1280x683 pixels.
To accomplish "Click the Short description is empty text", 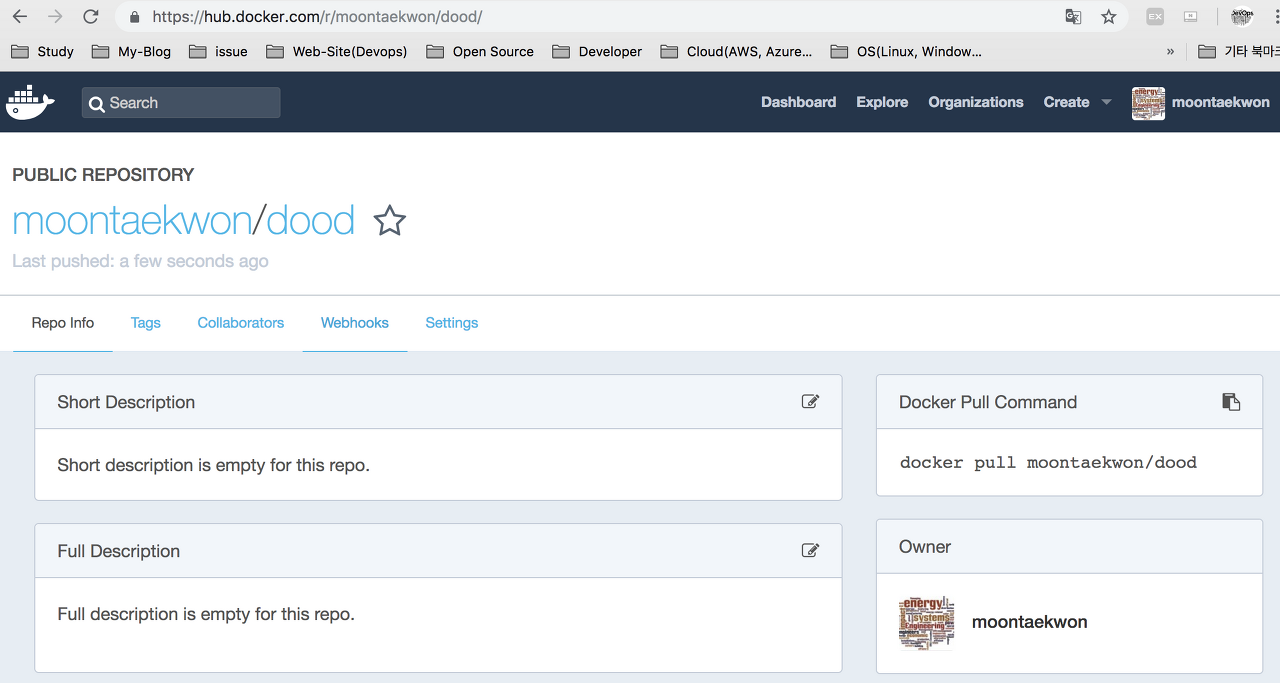I will (x=213, y=465).
